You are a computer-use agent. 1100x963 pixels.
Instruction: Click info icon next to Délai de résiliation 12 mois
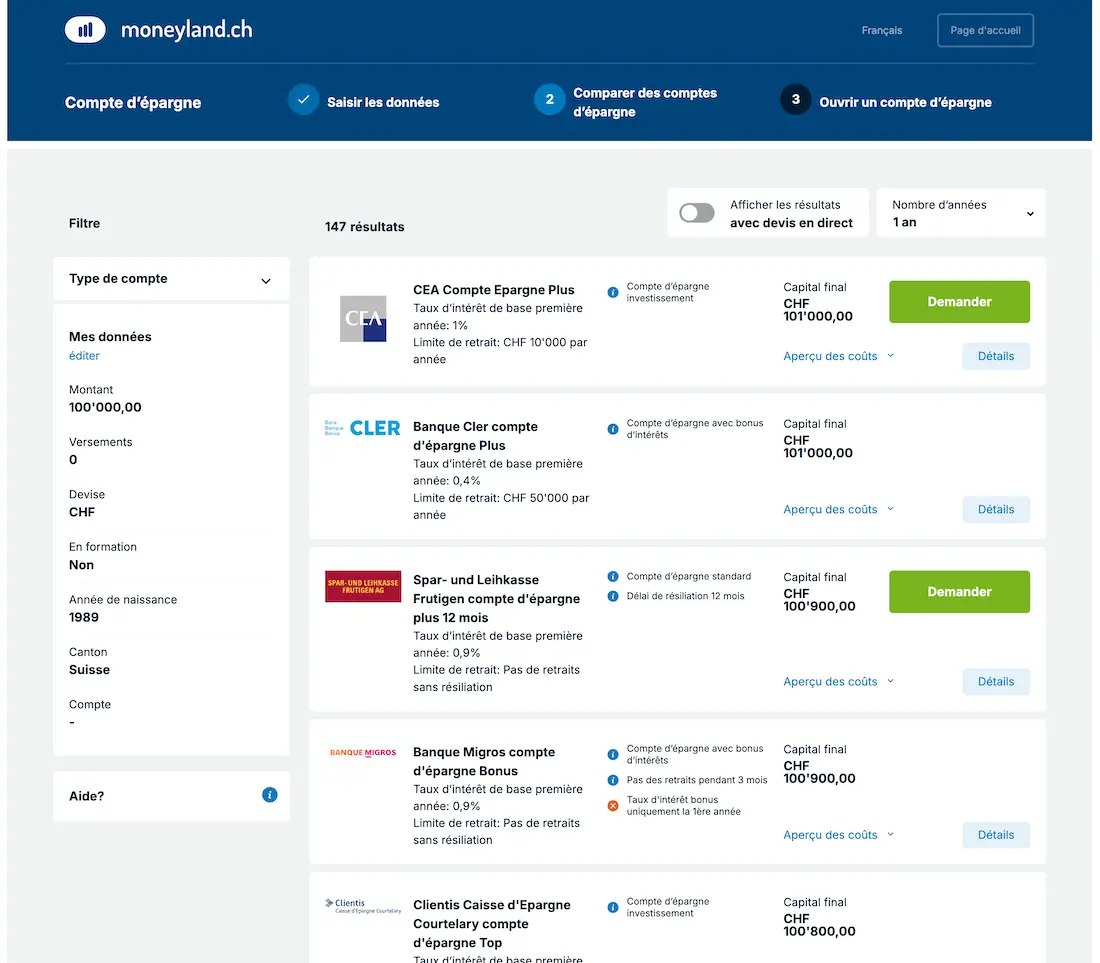(x=613, y=597)
